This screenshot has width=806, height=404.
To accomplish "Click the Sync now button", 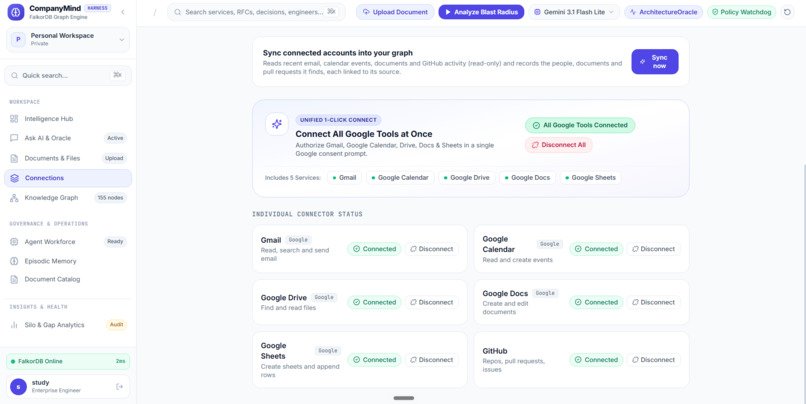I will point(655,62).
